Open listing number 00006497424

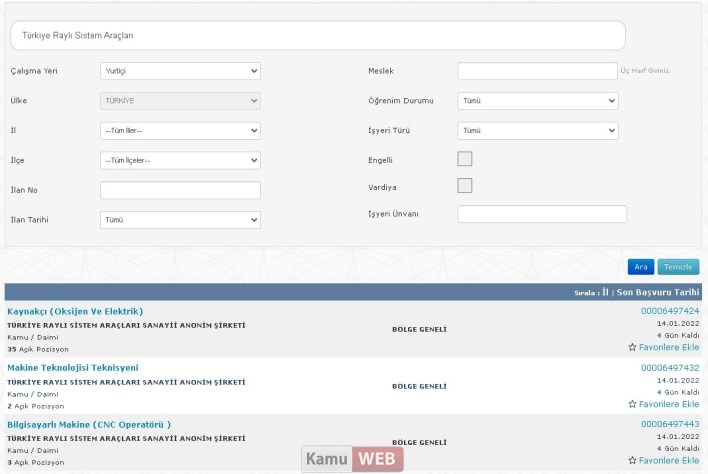670,311
